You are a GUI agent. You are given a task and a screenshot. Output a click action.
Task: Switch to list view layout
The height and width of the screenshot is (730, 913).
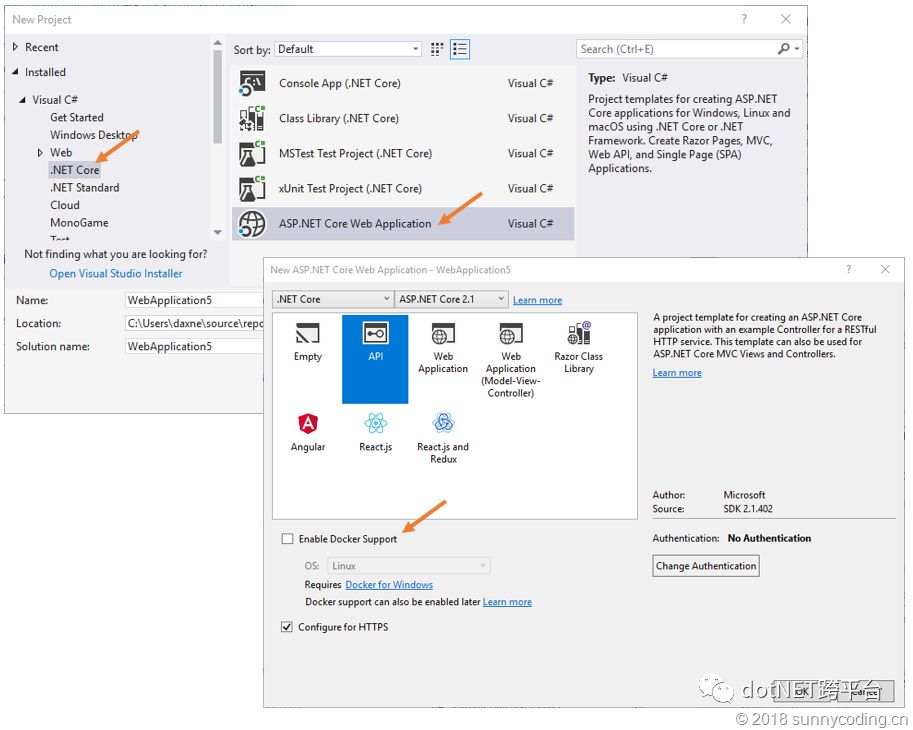460,49
